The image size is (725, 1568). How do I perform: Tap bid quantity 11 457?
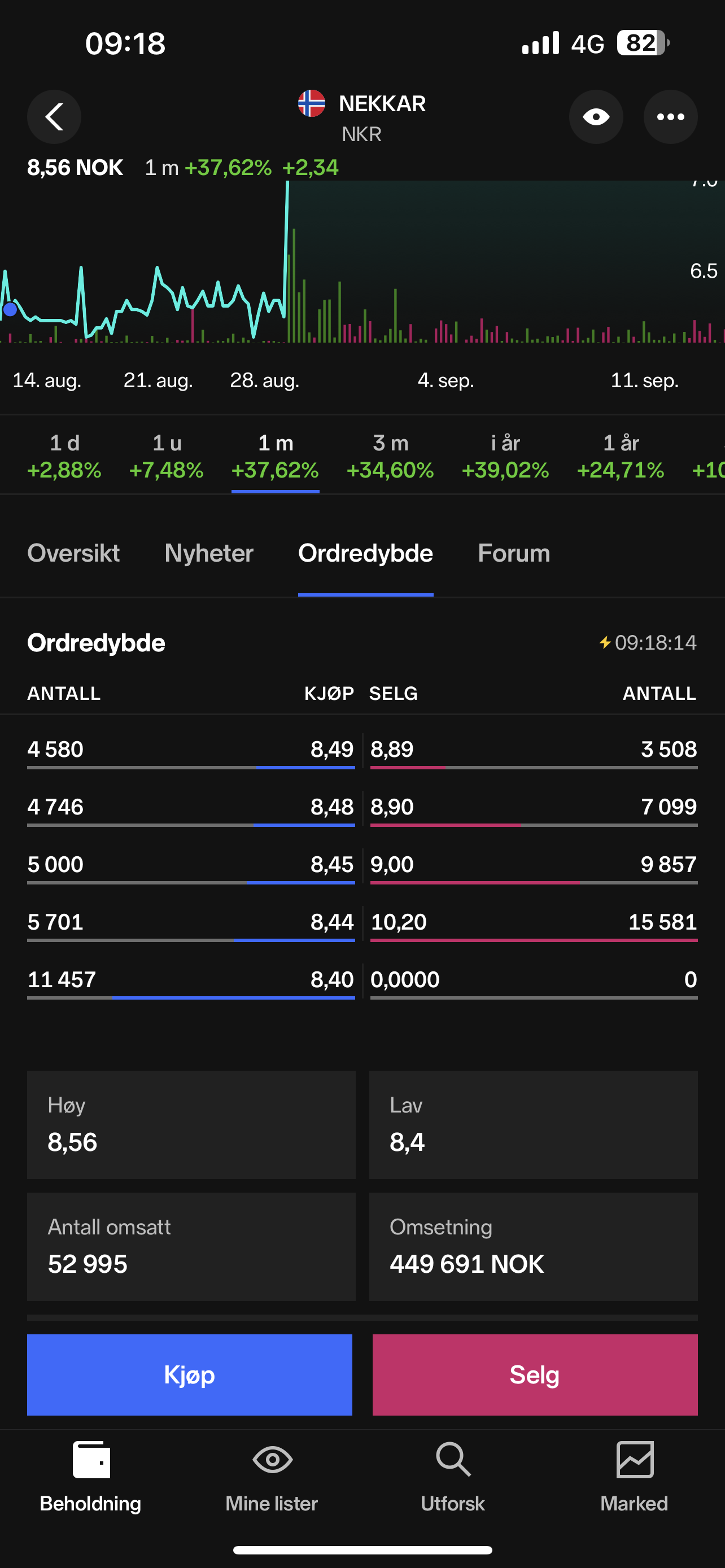pos(62,980)
